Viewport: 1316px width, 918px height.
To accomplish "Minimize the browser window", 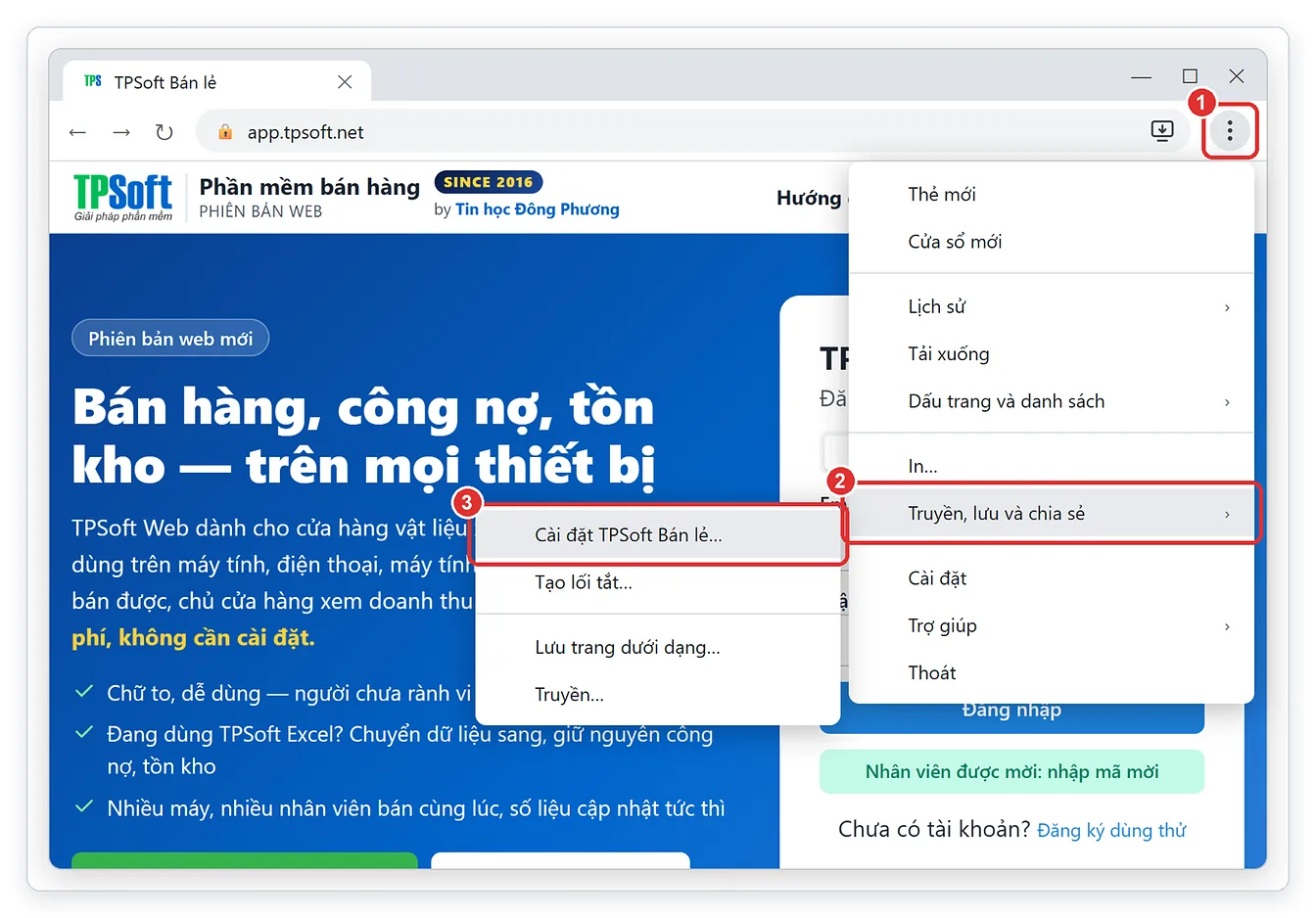I will pos(1141,76).
